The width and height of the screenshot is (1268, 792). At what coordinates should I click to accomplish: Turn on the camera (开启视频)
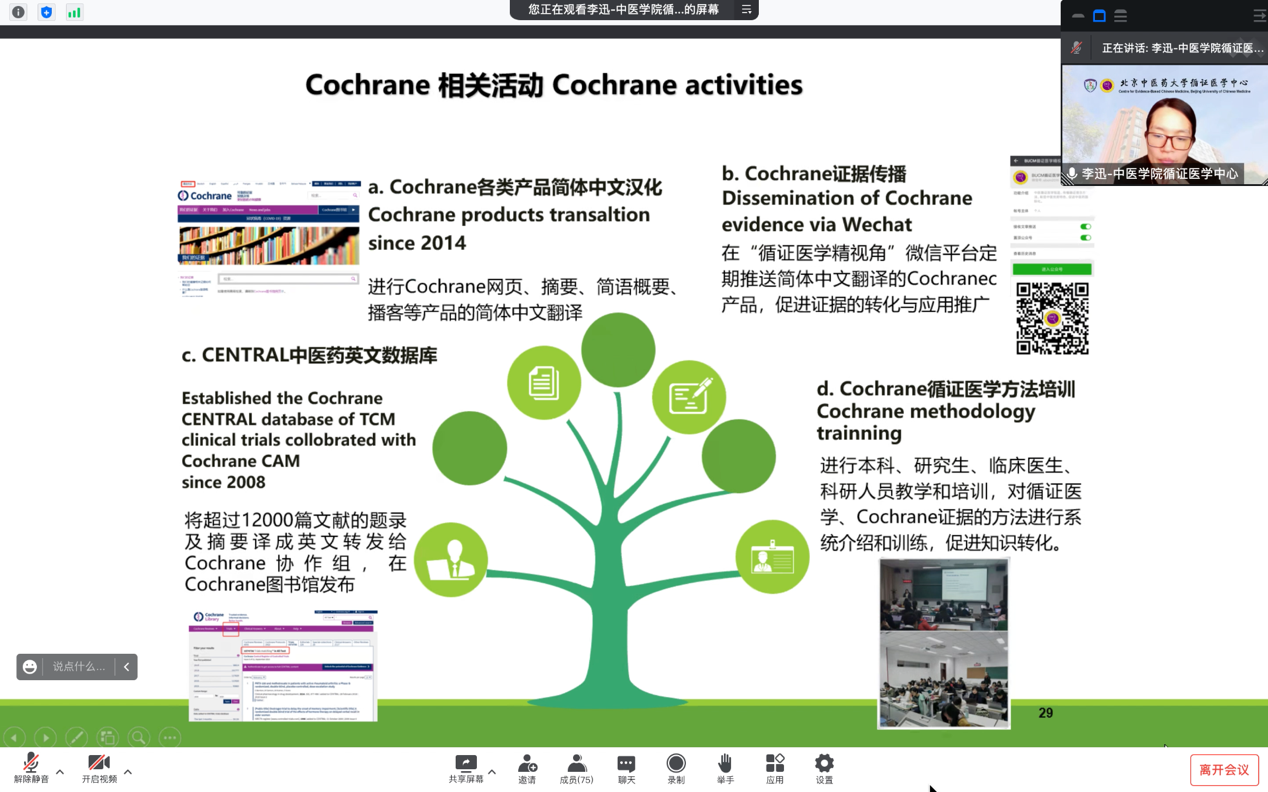pos(98,768)
